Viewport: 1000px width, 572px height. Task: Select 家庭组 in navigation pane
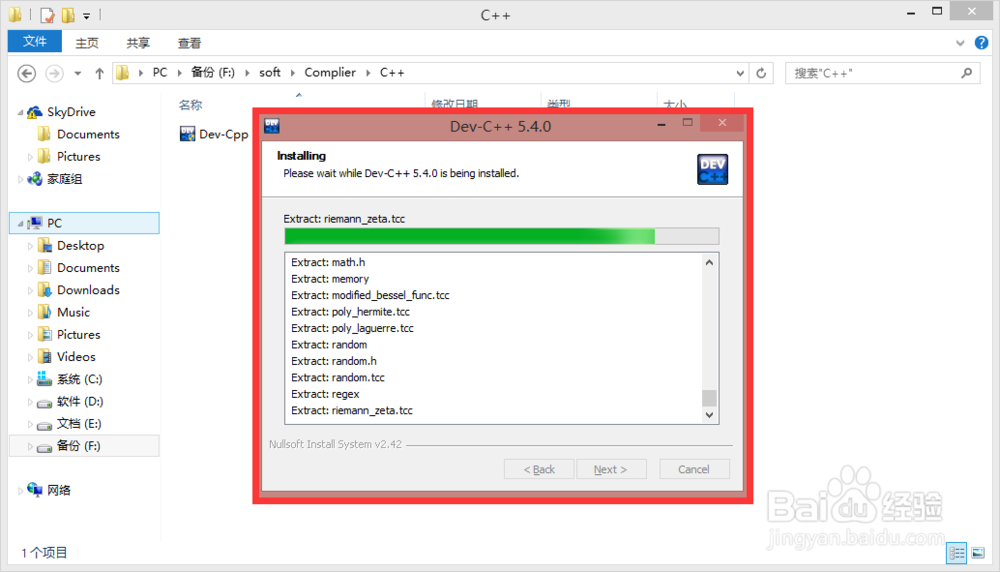point(64,179)
